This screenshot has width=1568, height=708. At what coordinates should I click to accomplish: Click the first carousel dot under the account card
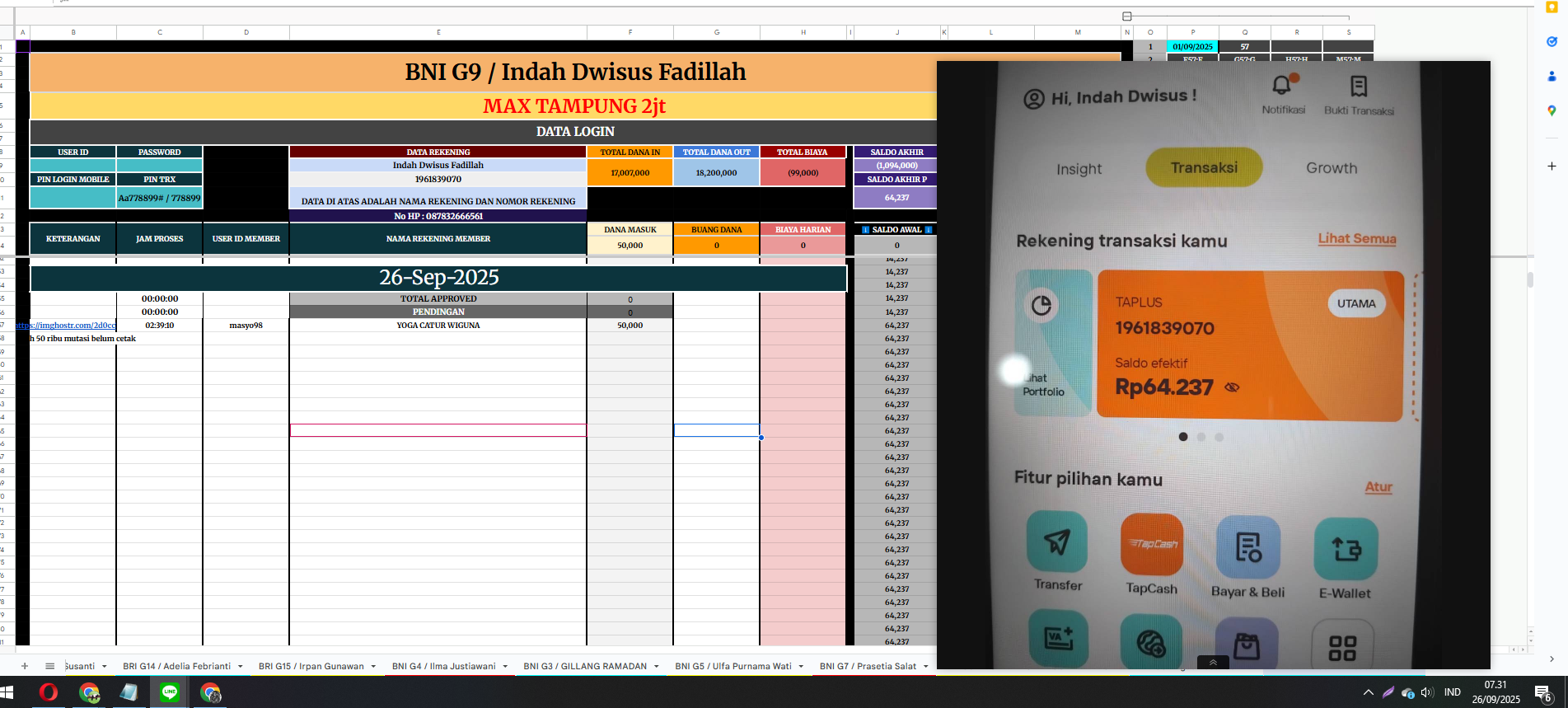pos(1183,437)
